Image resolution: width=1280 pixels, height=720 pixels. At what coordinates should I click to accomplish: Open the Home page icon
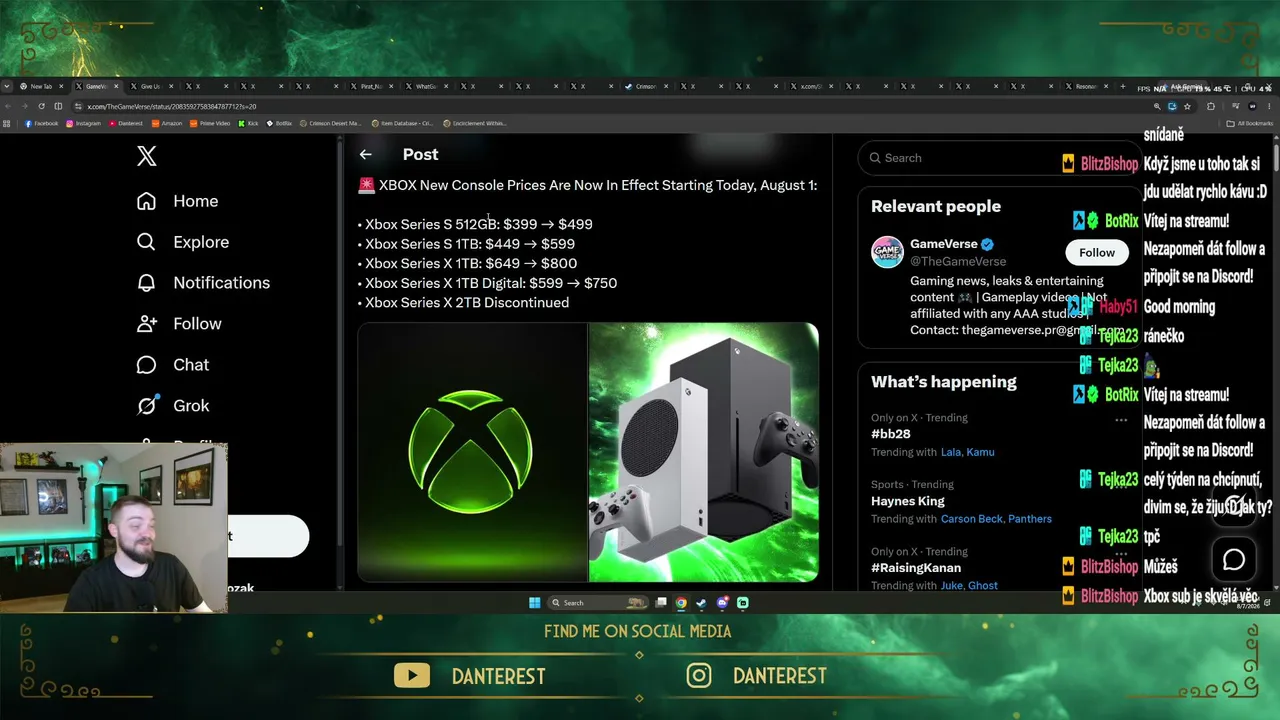click(146, 201)
